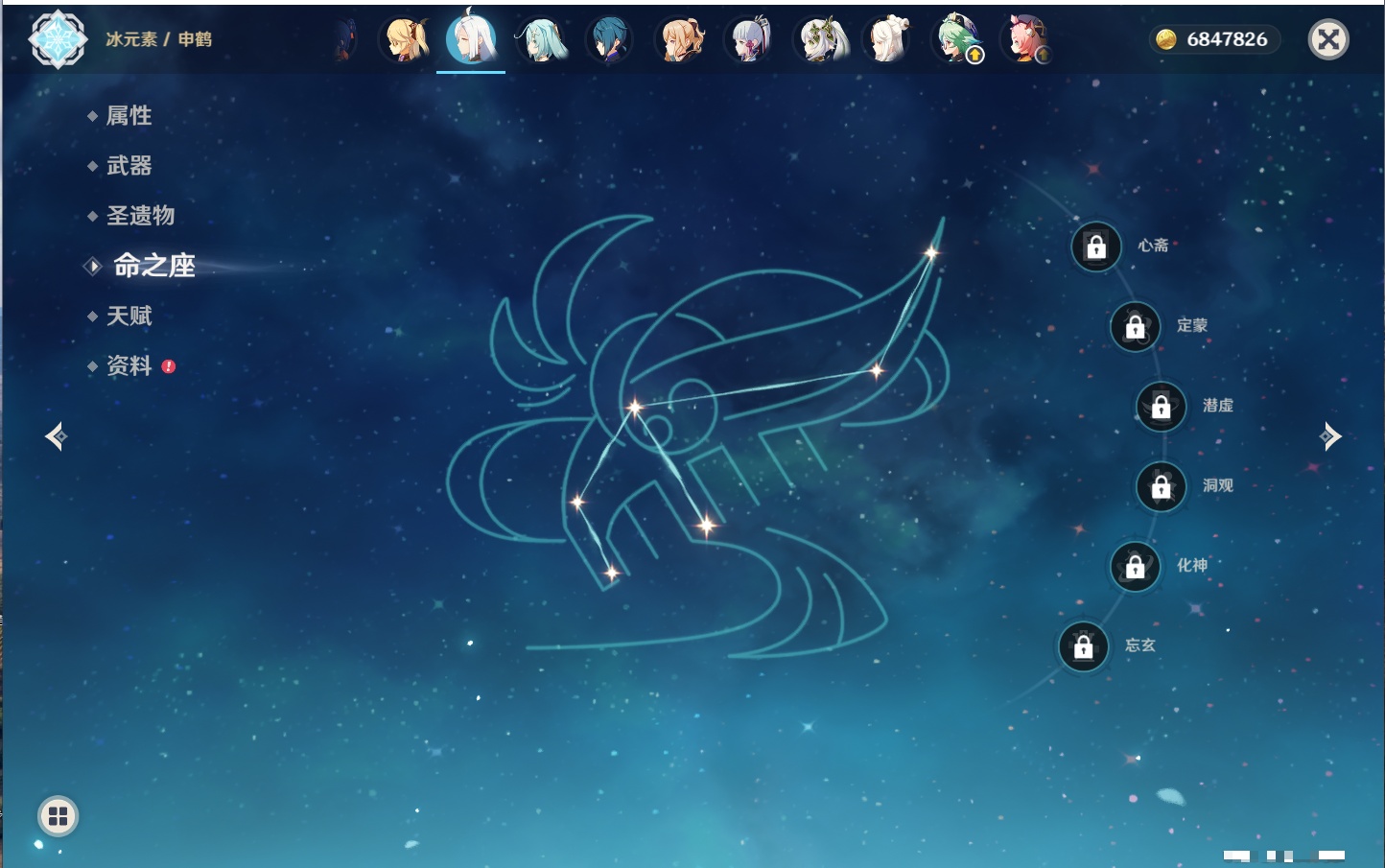Pick the dark blue short-haired character avatar

point(609,39)
